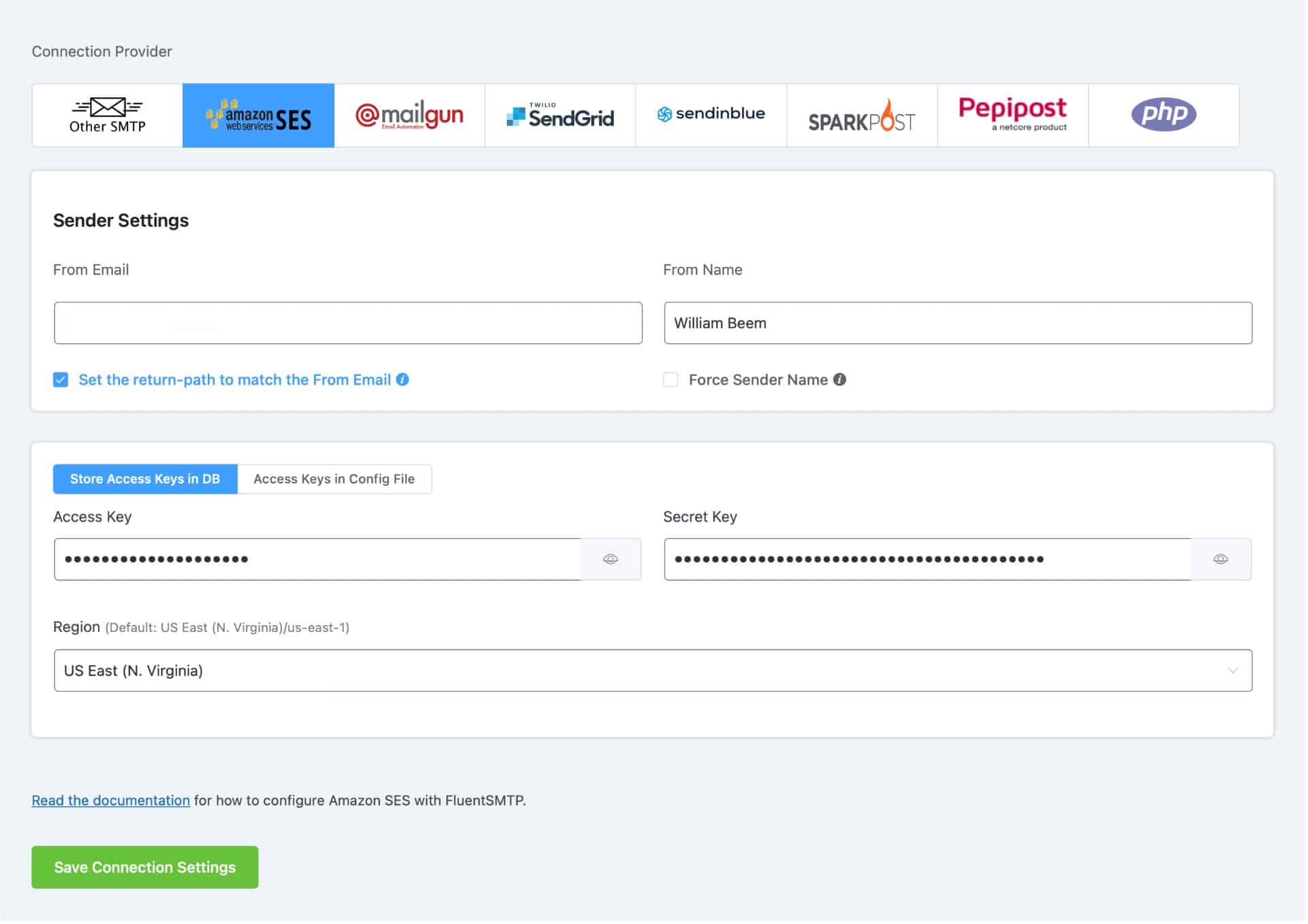Choose Amazon SES as connection provider
This screenshot has width=1308, height=924.
[x=258, y=115]
